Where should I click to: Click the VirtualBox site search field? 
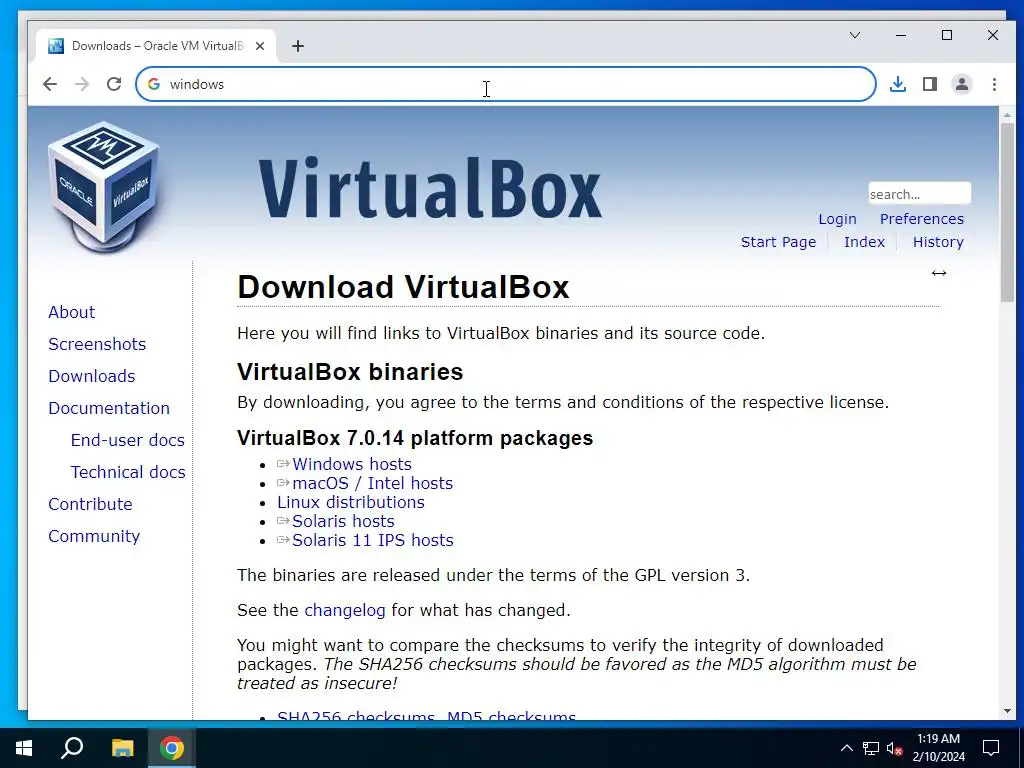pyautogui.click(x=919, y=194)
